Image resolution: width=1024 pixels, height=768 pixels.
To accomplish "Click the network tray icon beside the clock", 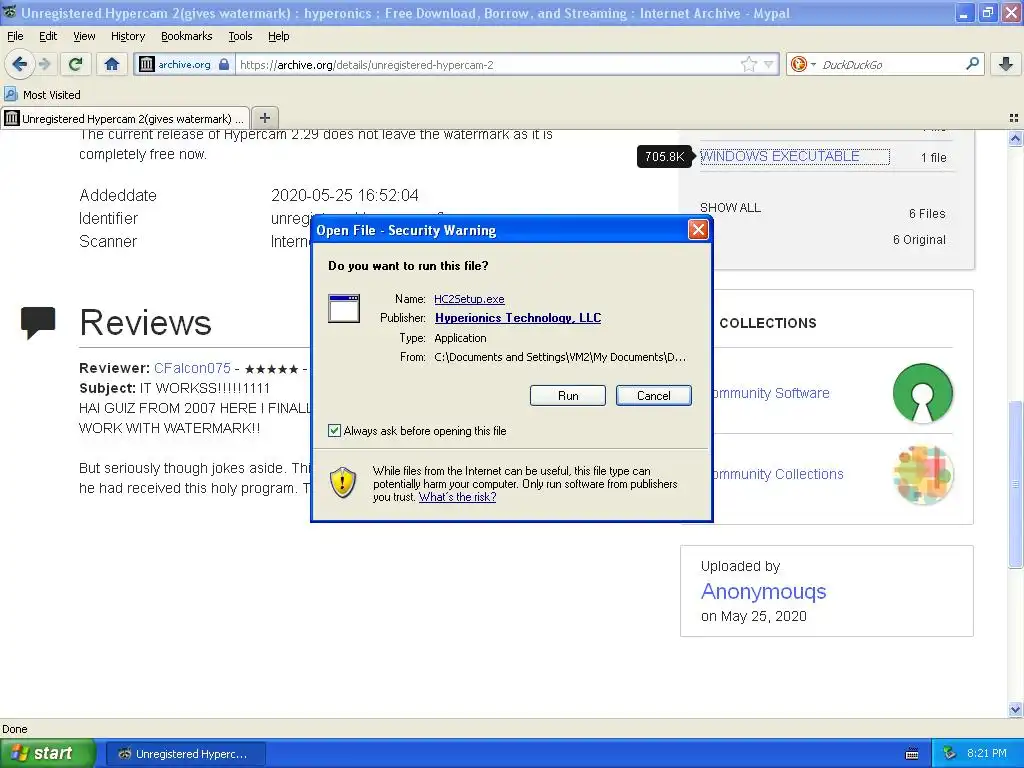I will (950, 753).
